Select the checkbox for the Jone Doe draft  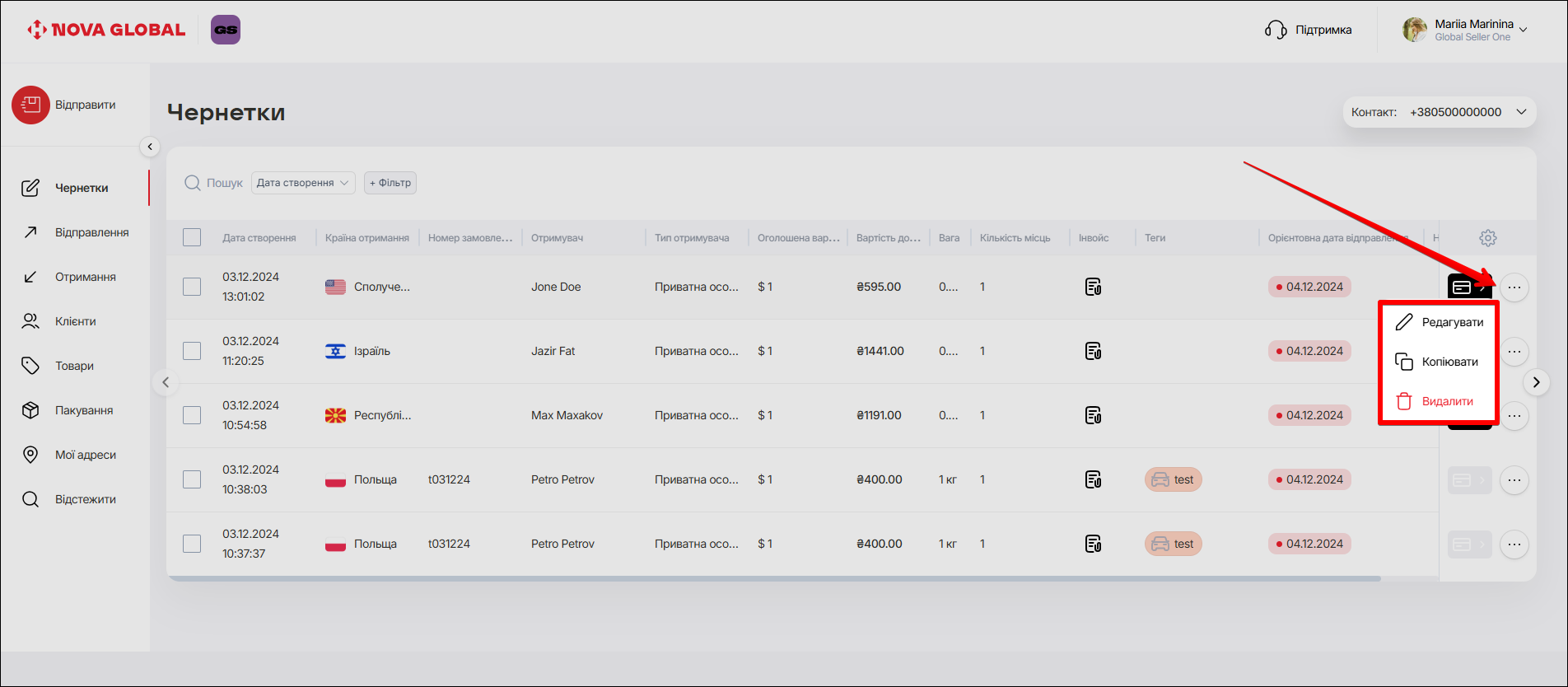192,287
